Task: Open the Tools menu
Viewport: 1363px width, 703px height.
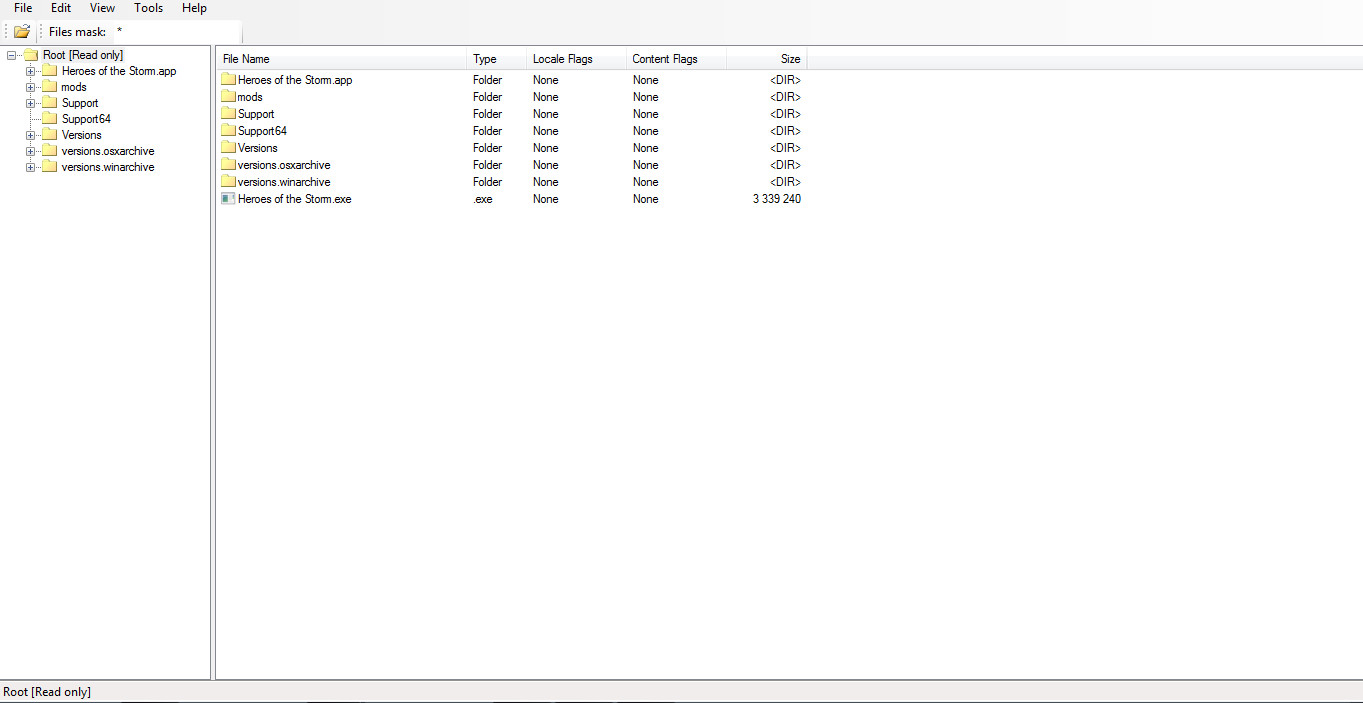Action: [x=148, y=8]
